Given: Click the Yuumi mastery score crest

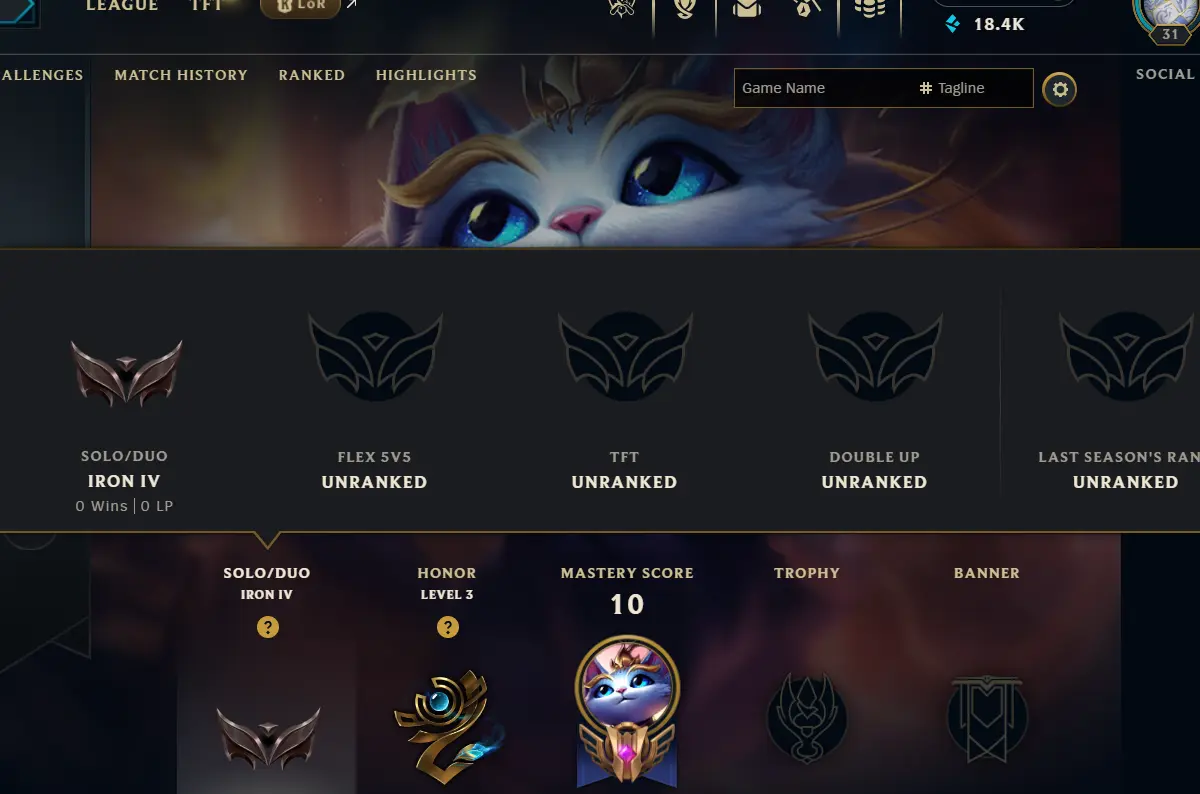Looking at the screenshot, I should coord(627,712).
